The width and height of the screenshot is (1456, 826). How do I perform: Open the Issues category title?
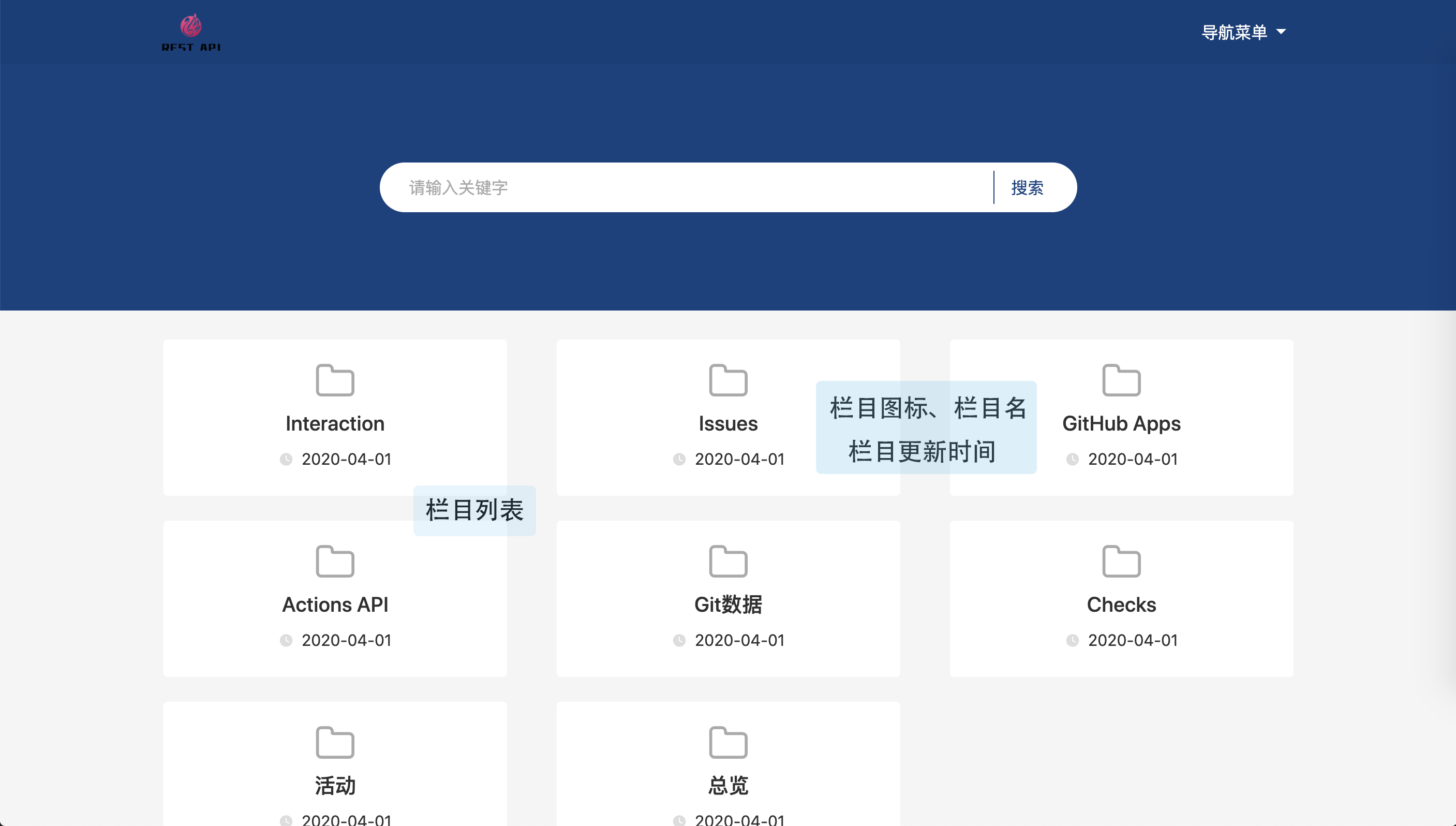728,423
